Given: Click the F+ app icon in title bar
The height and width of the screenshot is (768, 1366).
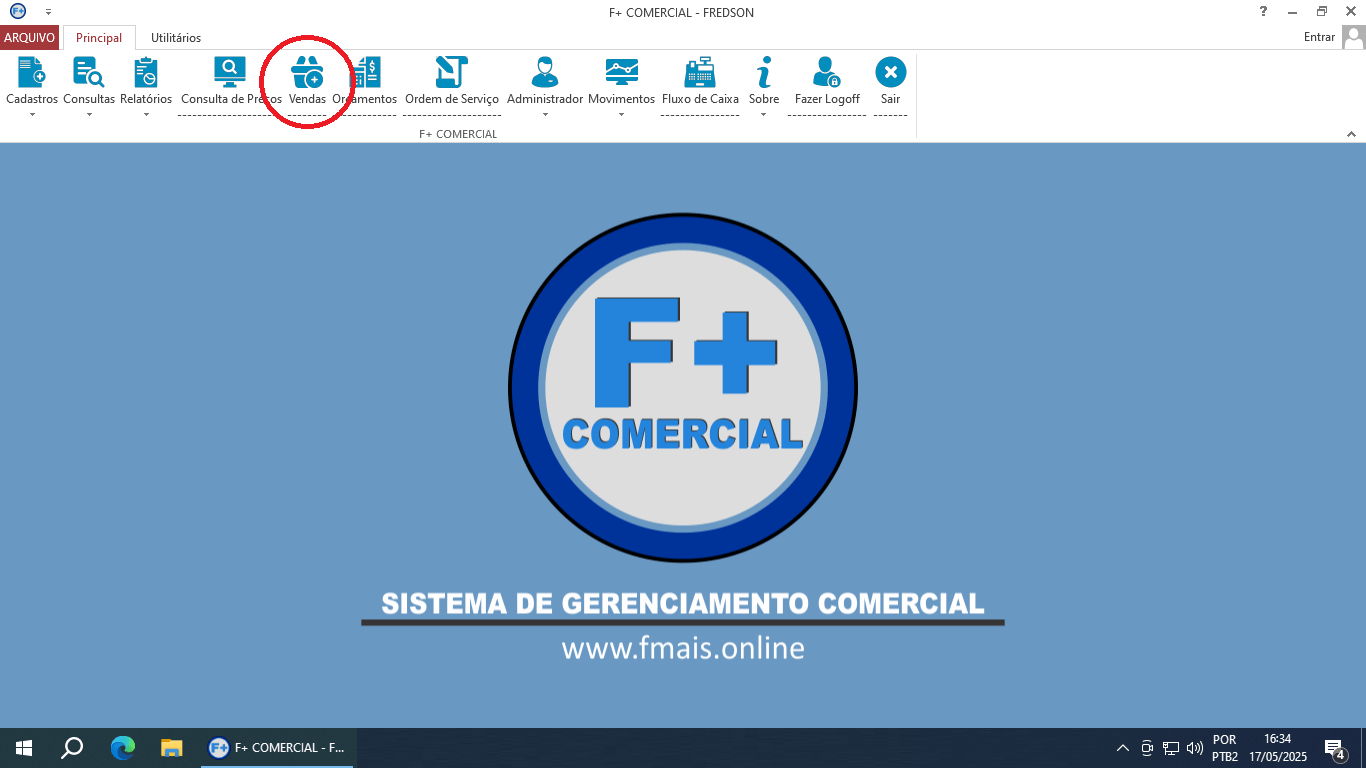Looking at the screenshot, I should point(18,11).
